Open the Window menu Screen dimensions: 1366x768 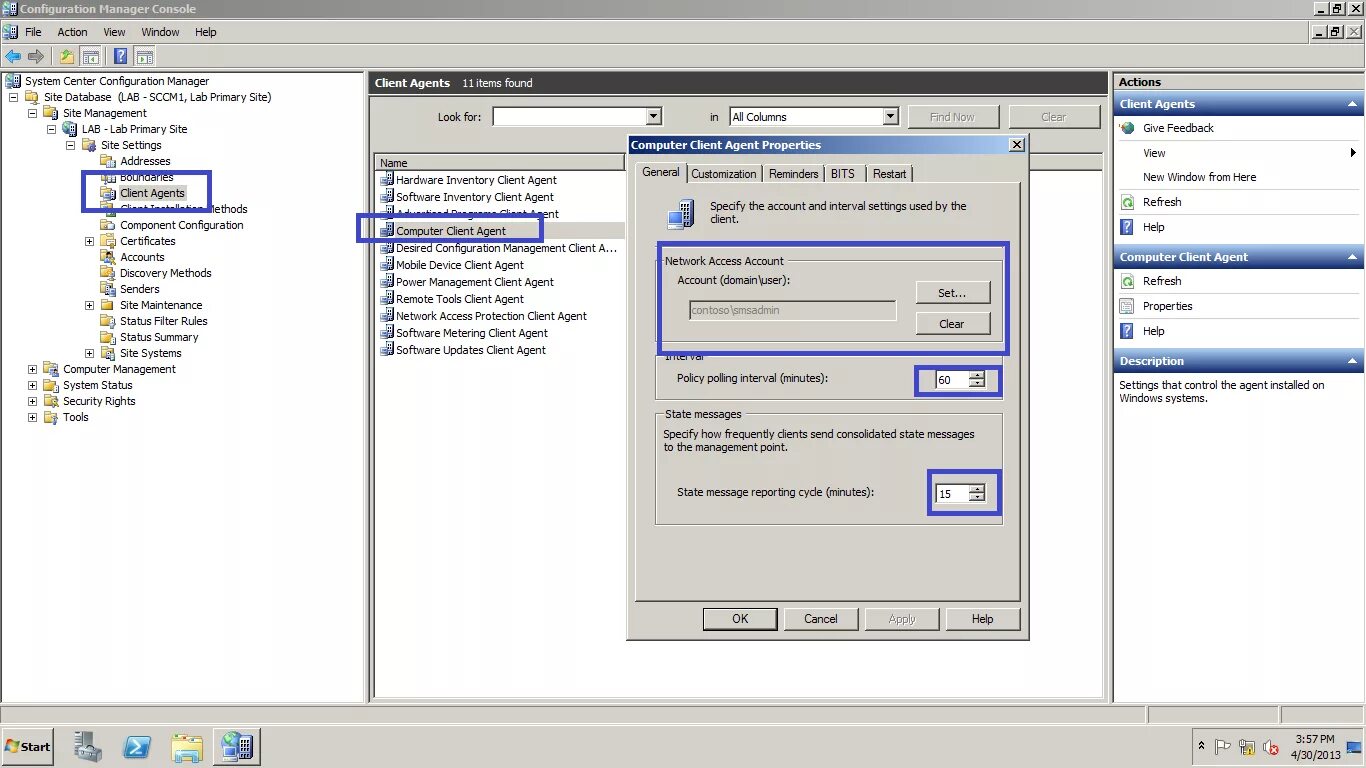tap(160, 32)
